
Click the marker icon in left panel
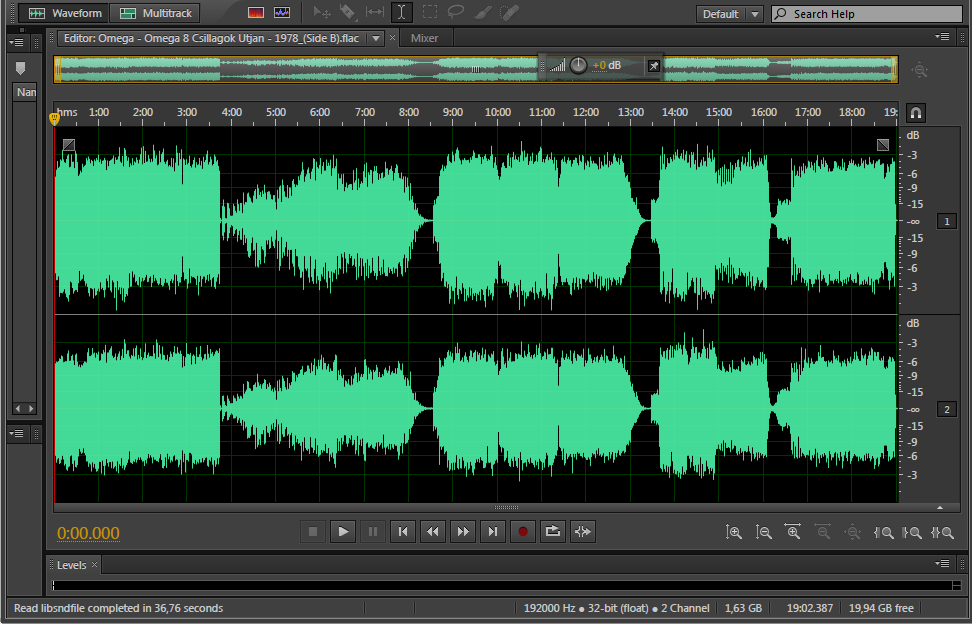(20, 68)
